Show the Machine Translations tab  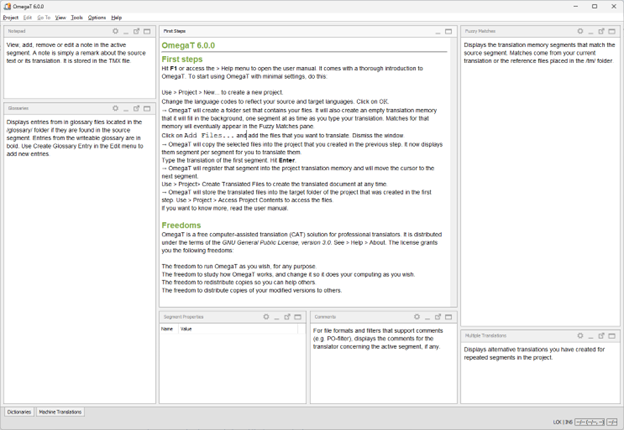point(60,412)
